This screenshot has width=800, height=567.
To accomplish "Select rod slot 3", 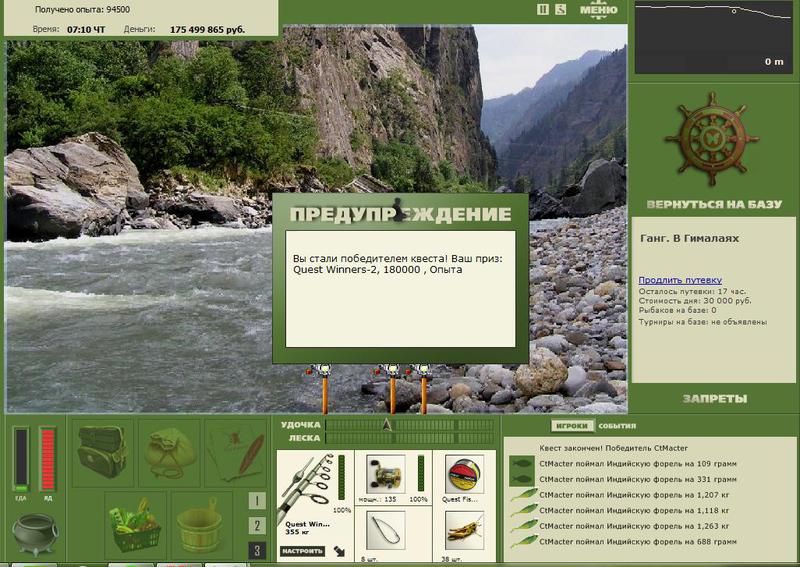I will [257, 551].
